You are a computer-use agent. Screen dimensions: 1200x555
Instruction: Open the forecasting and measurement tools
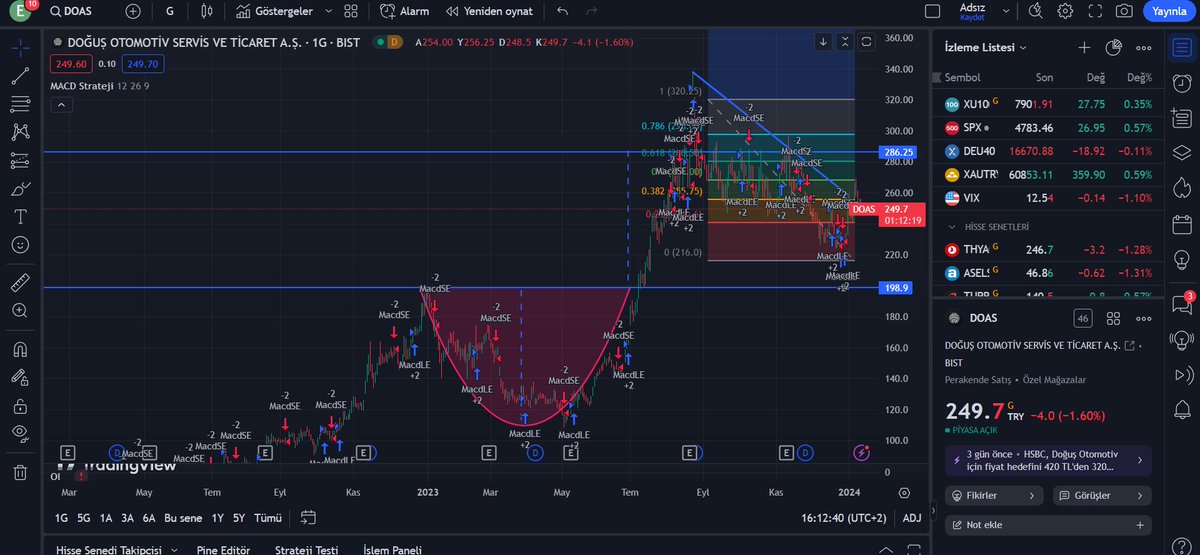coord(20,160)
